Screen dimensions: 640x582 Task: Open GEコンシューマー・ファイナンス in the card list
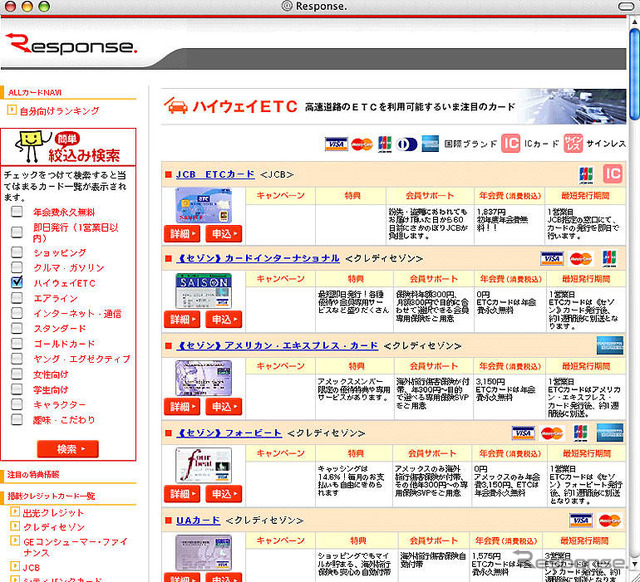pyautogui.click(x=75, y=547)
